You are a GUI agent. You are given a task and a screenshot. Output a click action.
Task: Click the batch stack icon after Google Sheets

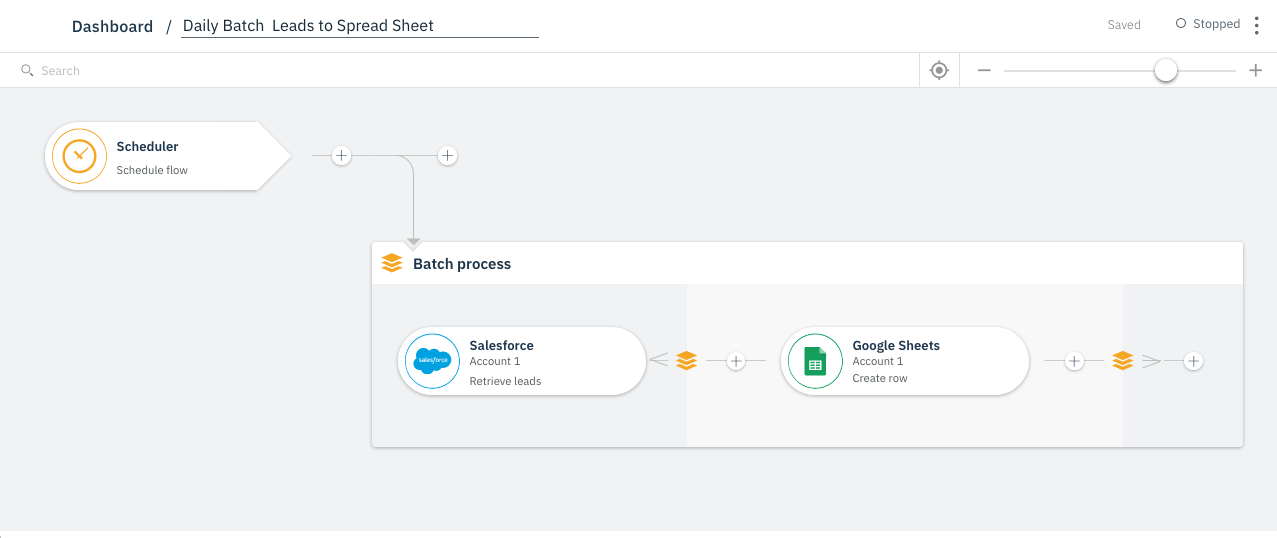[x=1122, y=360]
